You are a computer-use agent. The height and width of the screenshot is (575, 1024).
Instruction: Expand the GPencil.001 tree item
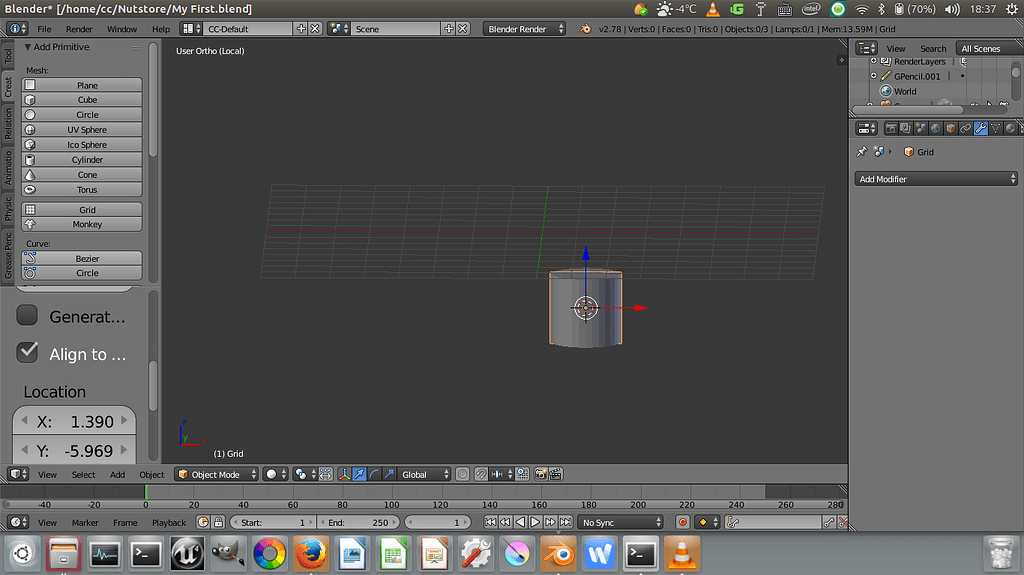(874, 76)
